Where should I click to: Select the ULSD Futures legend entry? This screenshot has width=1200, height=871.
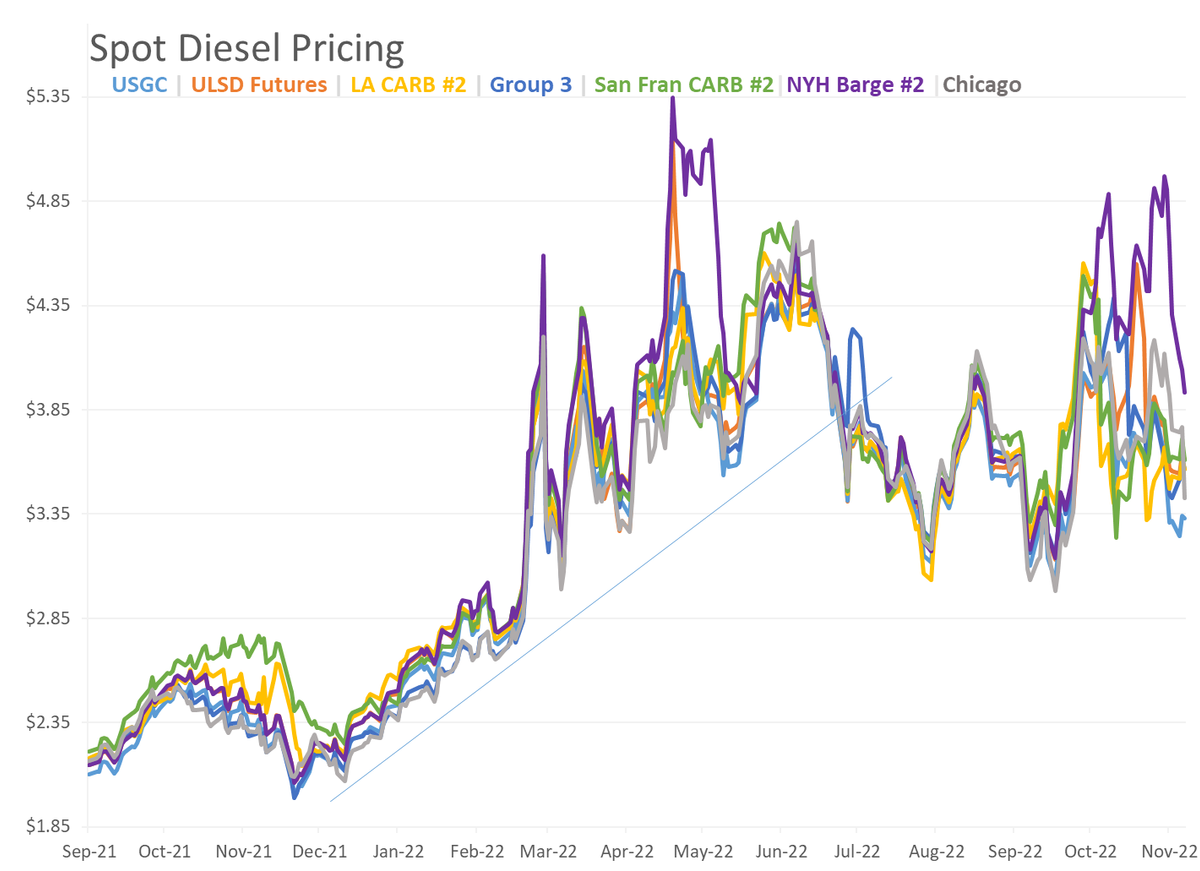pyautogui.click(x=258, y=85)
